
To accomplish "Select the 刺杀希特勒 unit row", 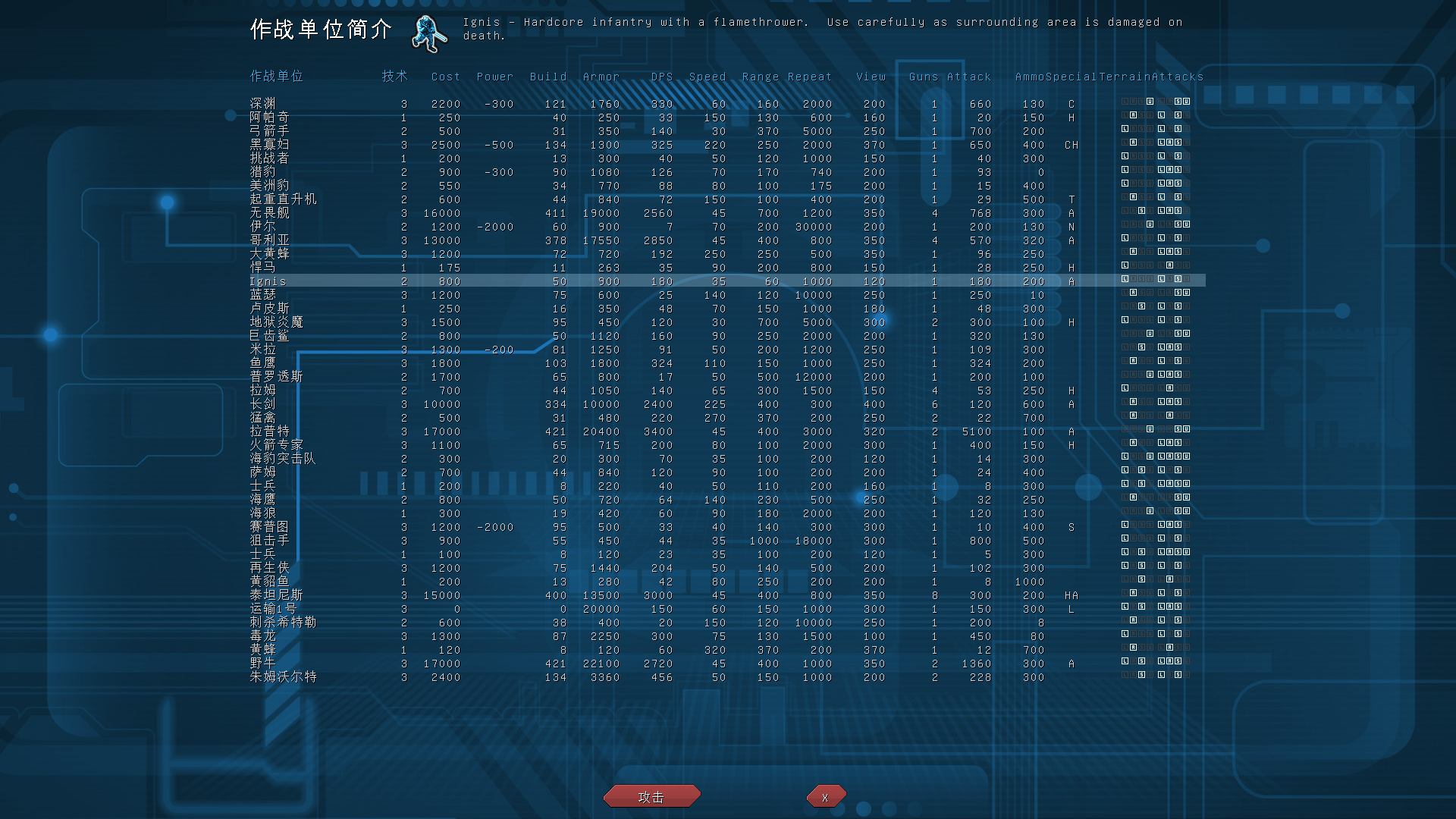I will (727, 623).
